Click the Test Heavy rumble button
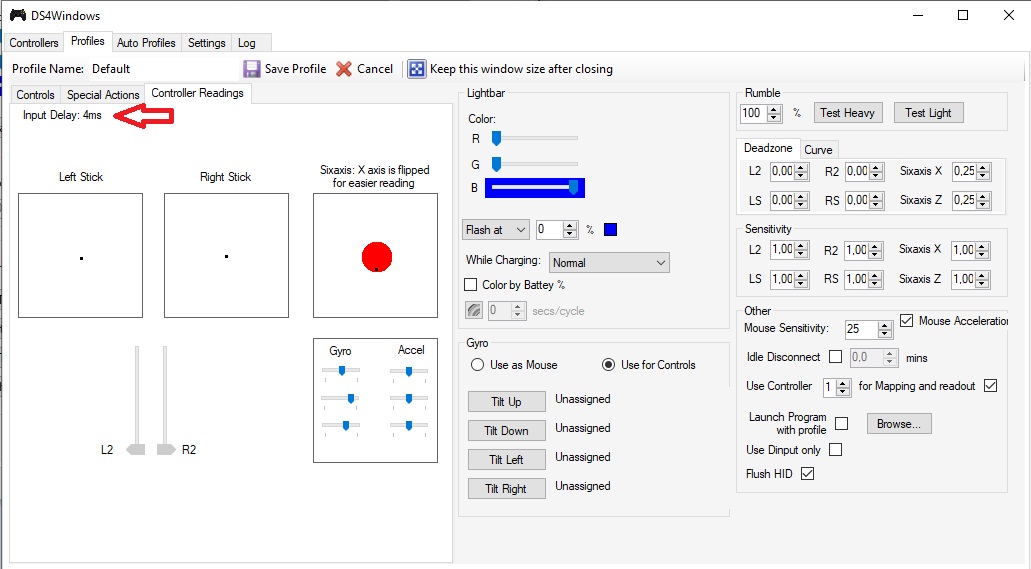 [848, 113]
